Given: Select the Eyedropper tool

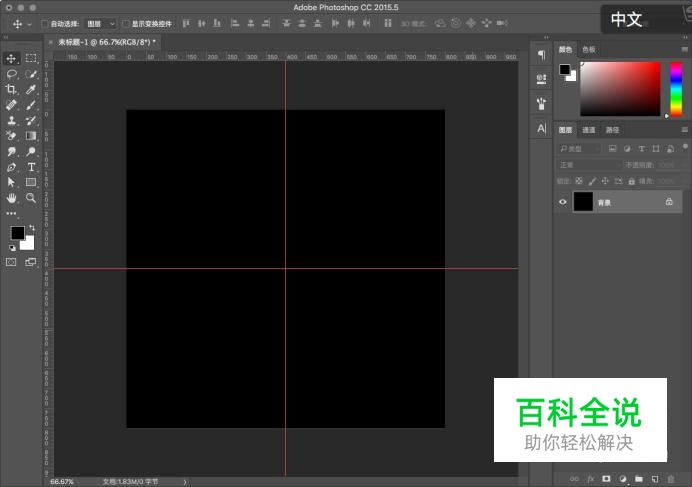Looking at the screenshot, I should [x=31, y=90].
